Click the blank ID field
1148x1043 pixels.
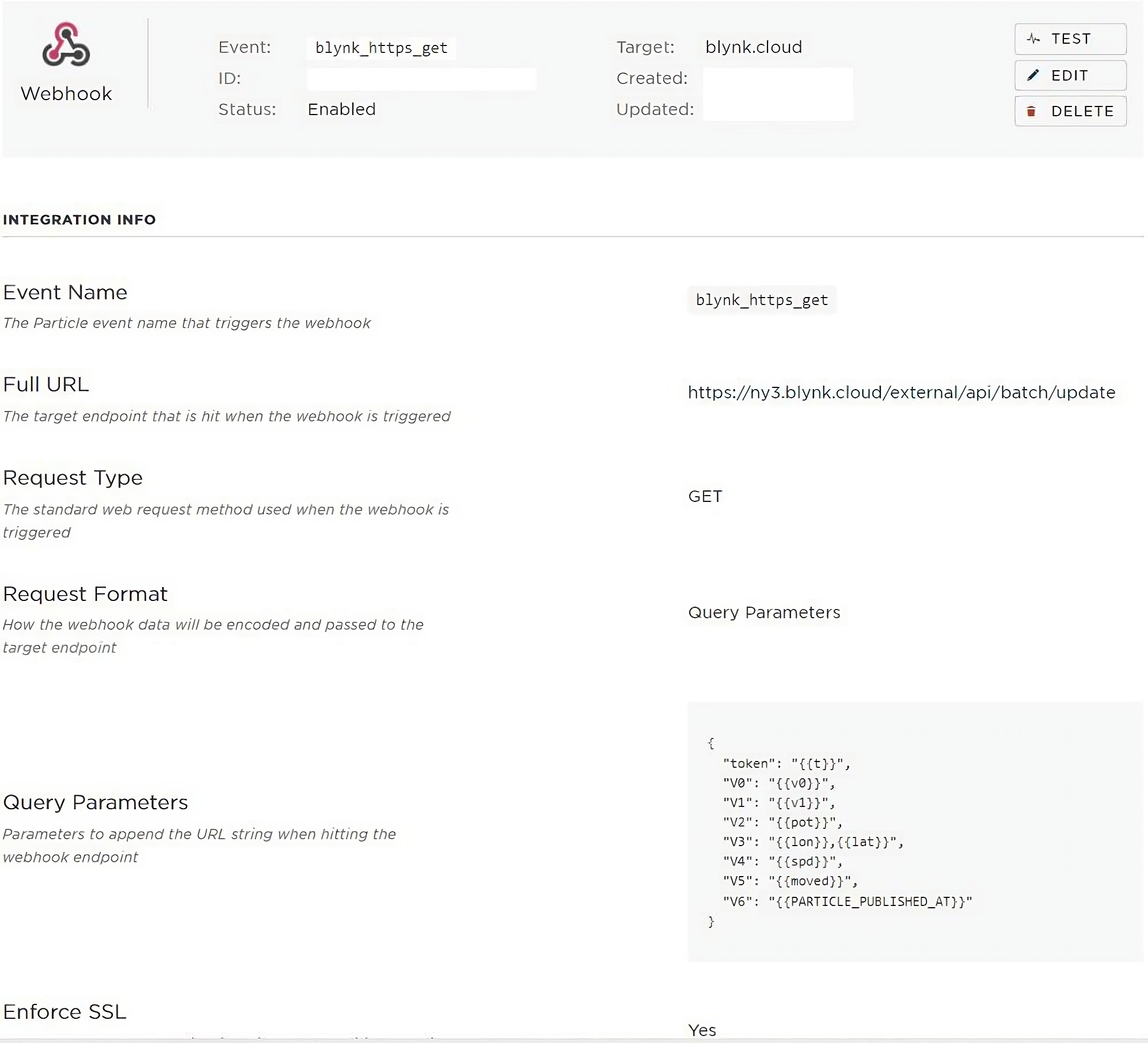(x=421, y=79)
